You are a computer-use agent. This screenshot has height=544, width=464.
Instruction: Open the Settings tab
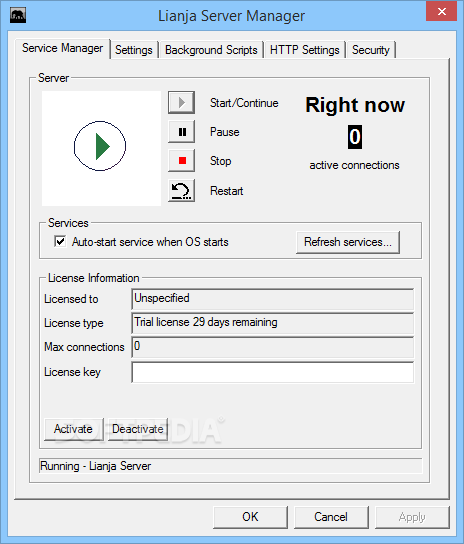point(134,50)
